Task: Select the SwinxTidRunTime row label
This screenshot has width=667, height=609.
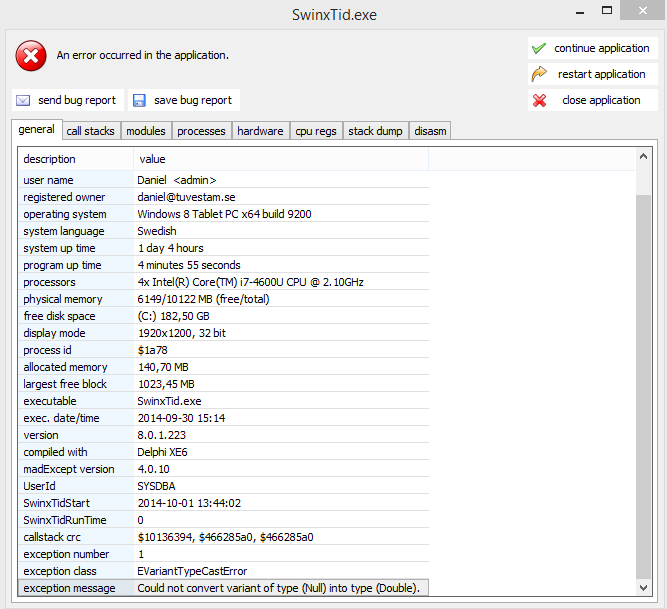Action: [x=65, y=520]
